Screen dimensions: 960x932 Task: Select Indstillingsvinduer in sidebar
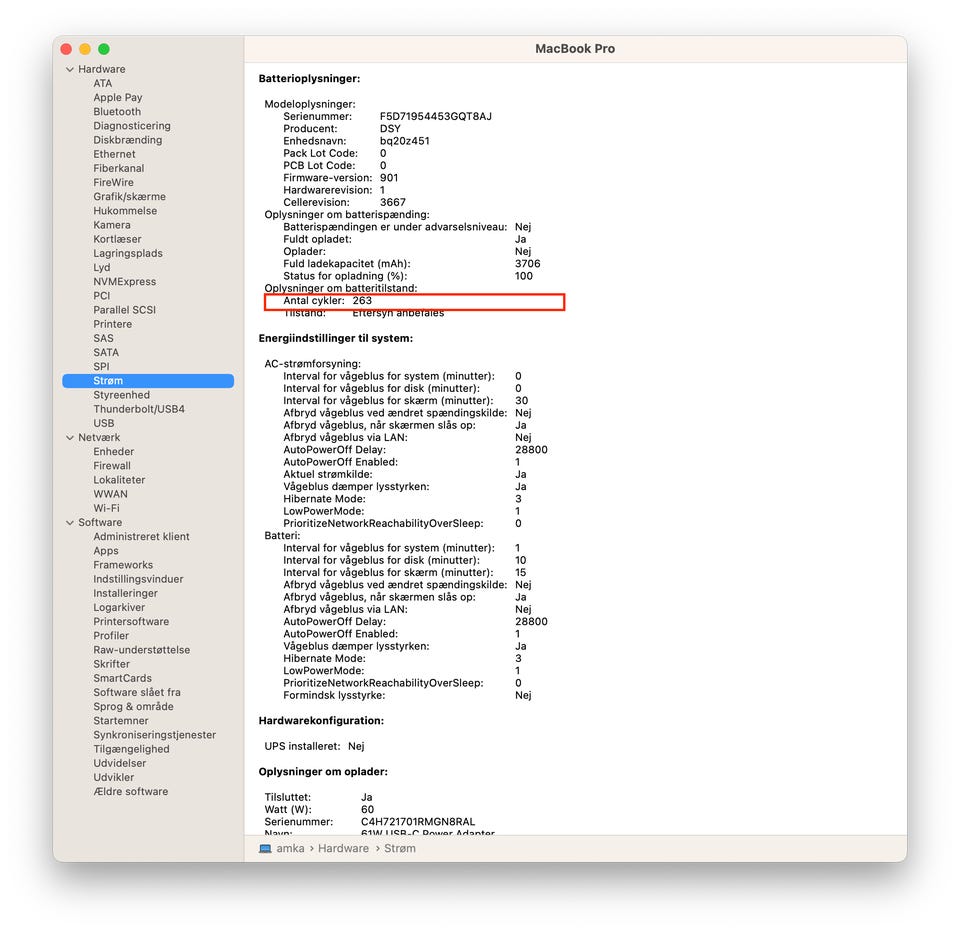point(138,579)
